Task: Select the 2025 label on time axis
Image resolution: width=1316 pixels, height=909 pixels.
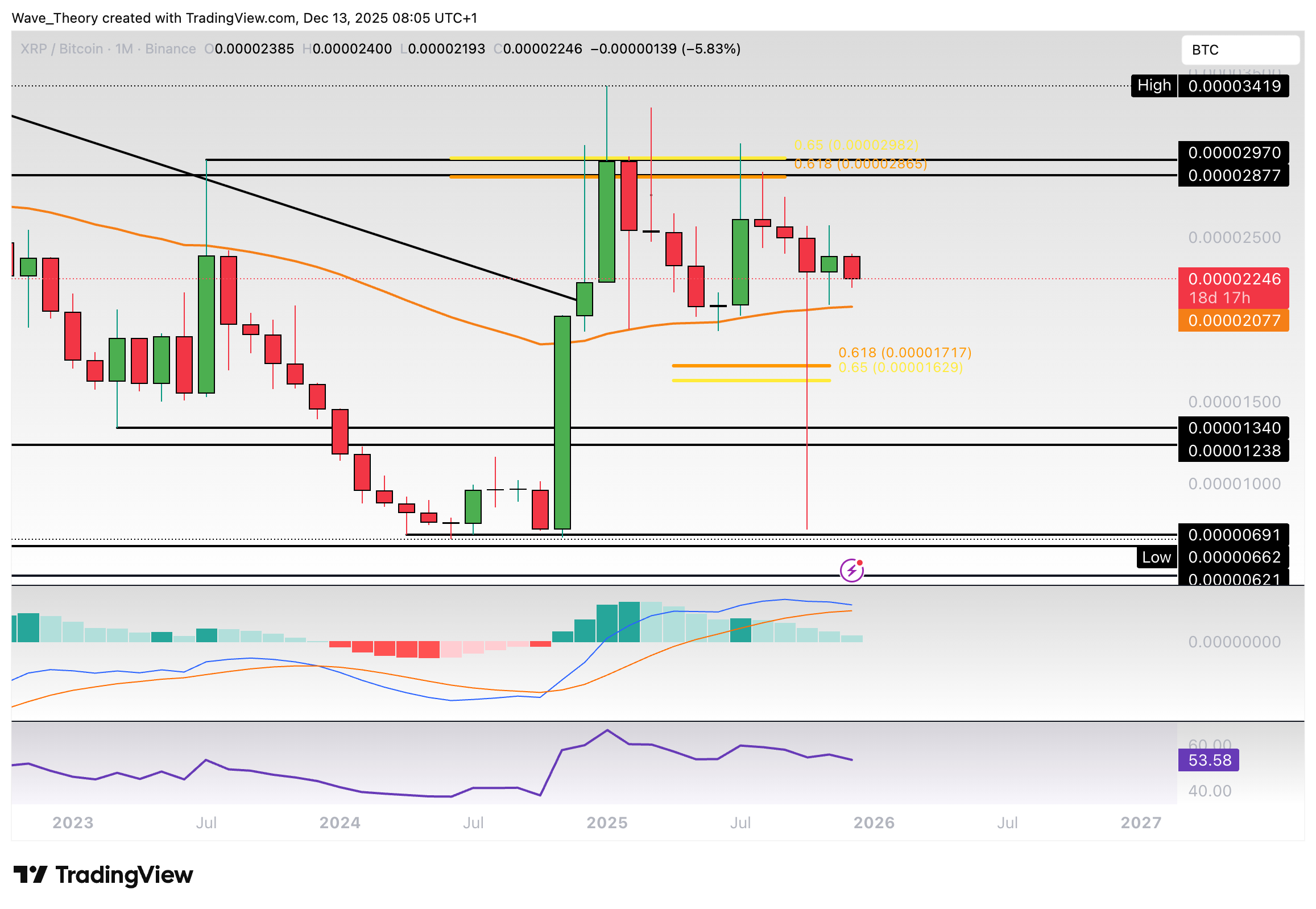Action: click(x=606, y=823)
